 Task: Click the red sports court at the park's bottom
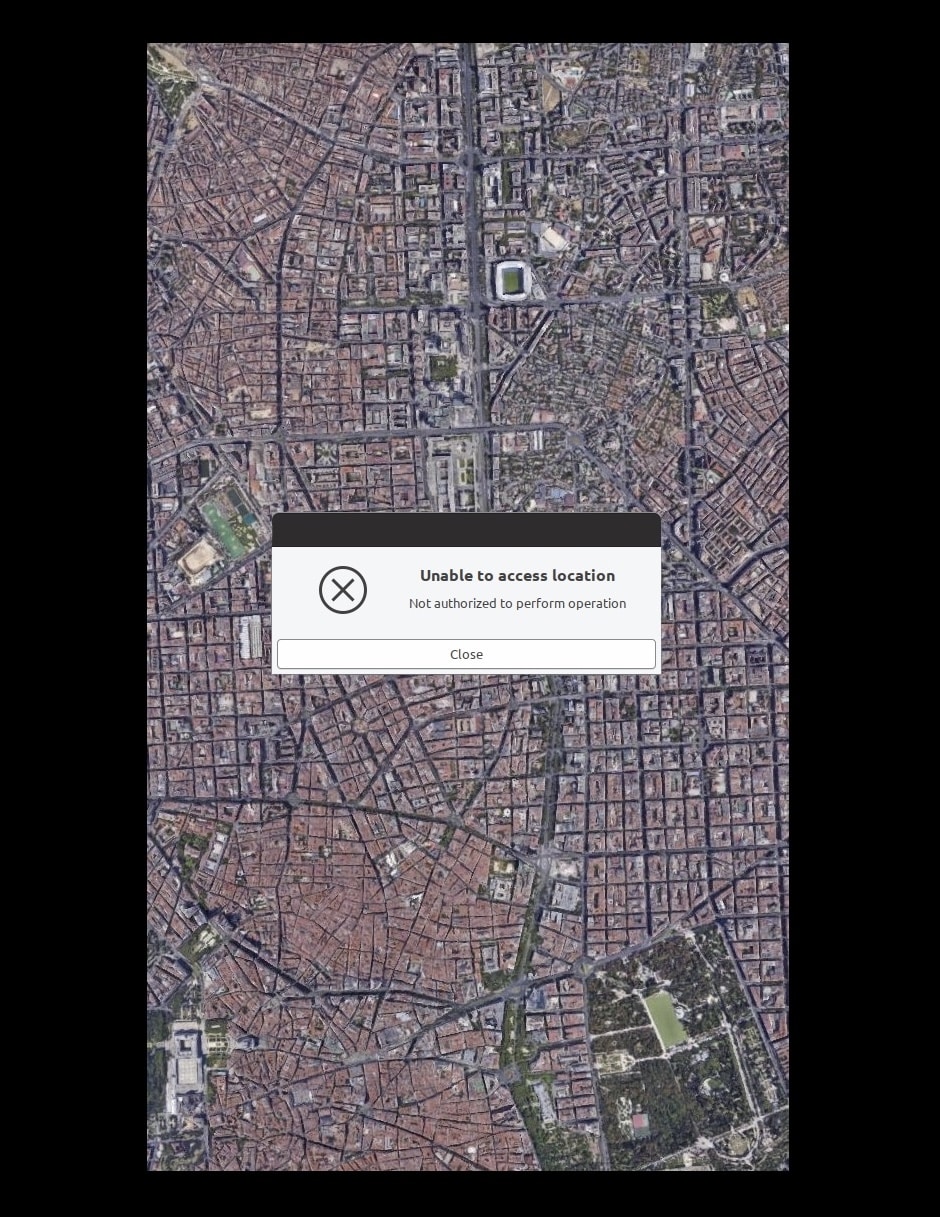pyautogui.click(x=639, y=1121)
